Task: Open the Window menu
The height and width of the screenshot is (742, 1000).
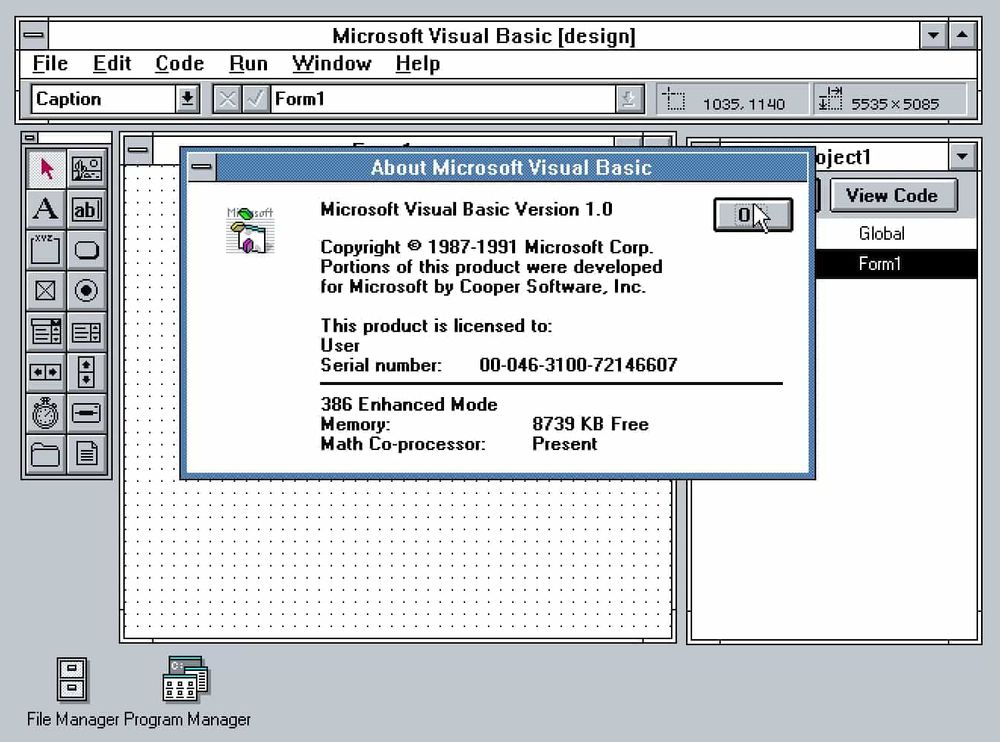Action: 332,64
